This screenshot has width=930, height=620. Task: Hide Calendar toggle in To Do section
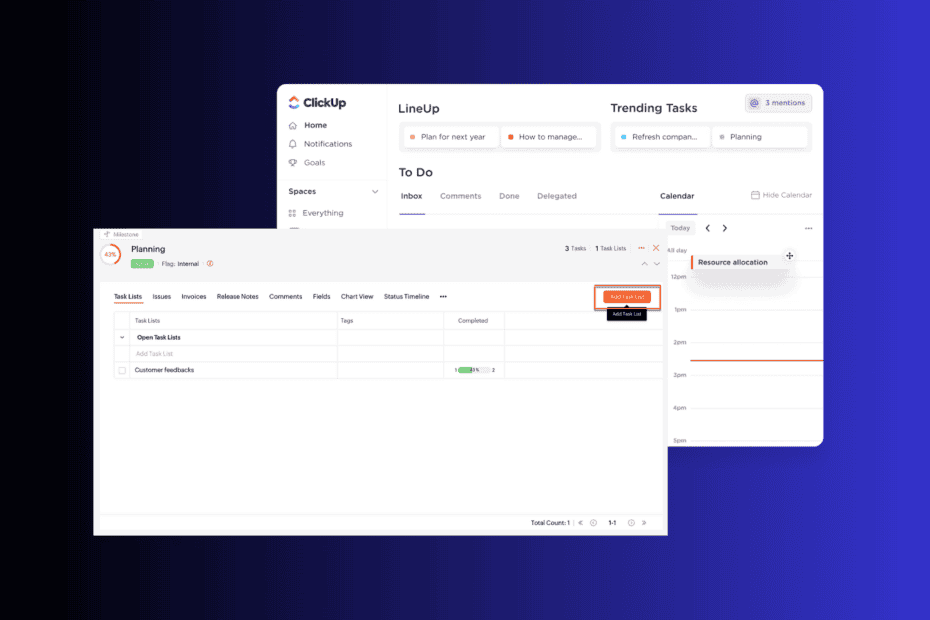click(781, 195)
